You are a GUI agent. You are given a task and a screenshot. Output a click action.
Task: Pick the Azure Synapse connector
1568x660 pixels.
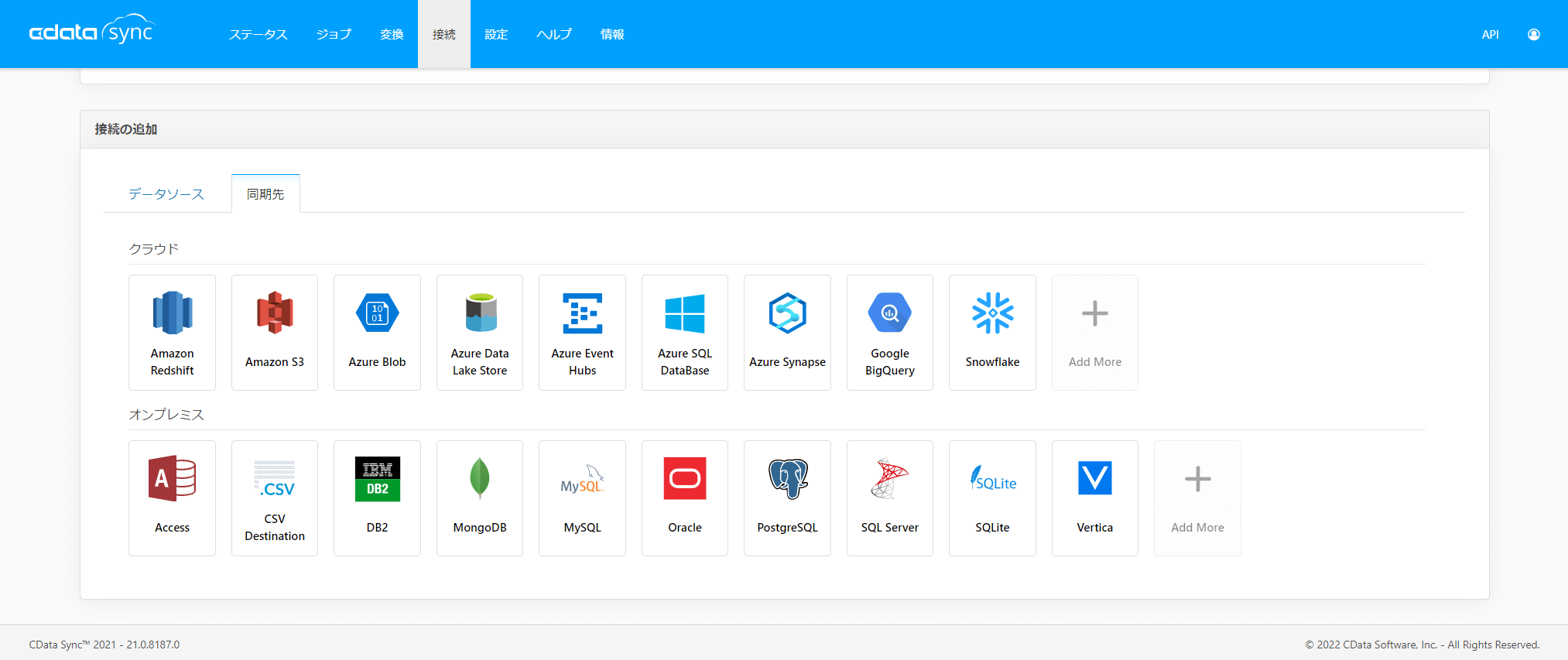pos(787,333)
